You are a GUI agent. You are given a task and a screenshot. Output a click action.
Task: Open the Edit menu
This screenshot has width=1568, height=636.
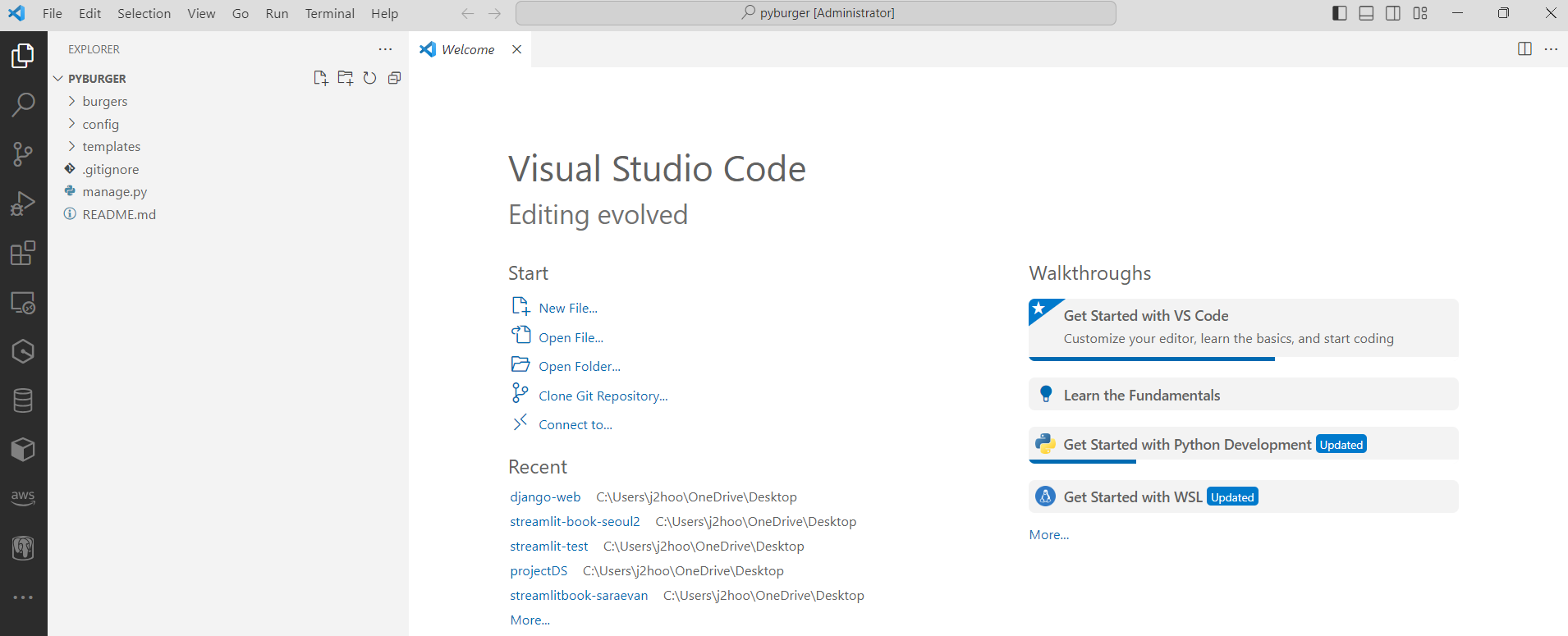(90, 13)
